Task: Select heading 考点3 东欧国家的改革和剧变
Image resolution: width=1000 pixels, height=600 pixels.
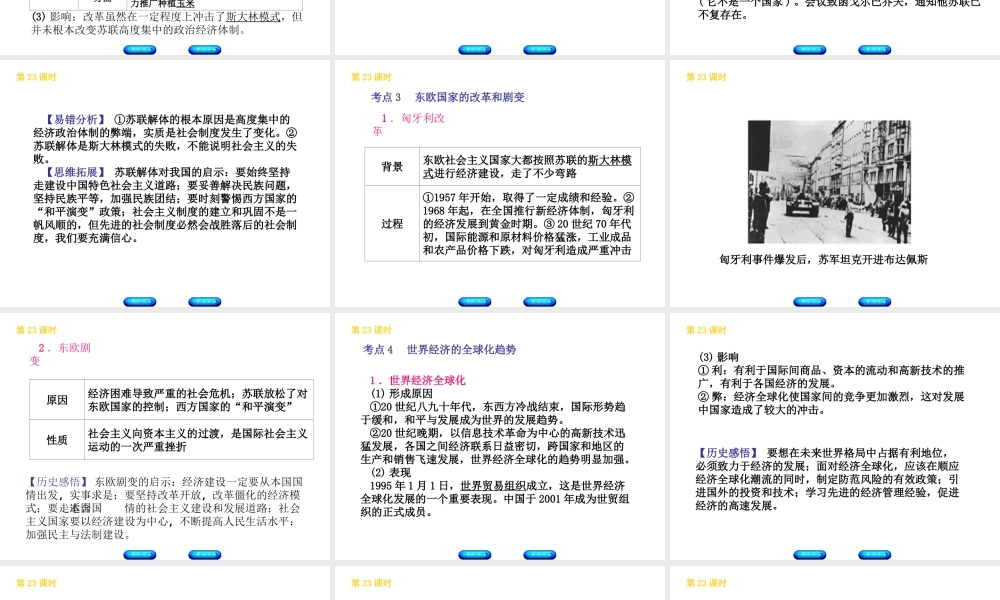Action: [448, 97]
